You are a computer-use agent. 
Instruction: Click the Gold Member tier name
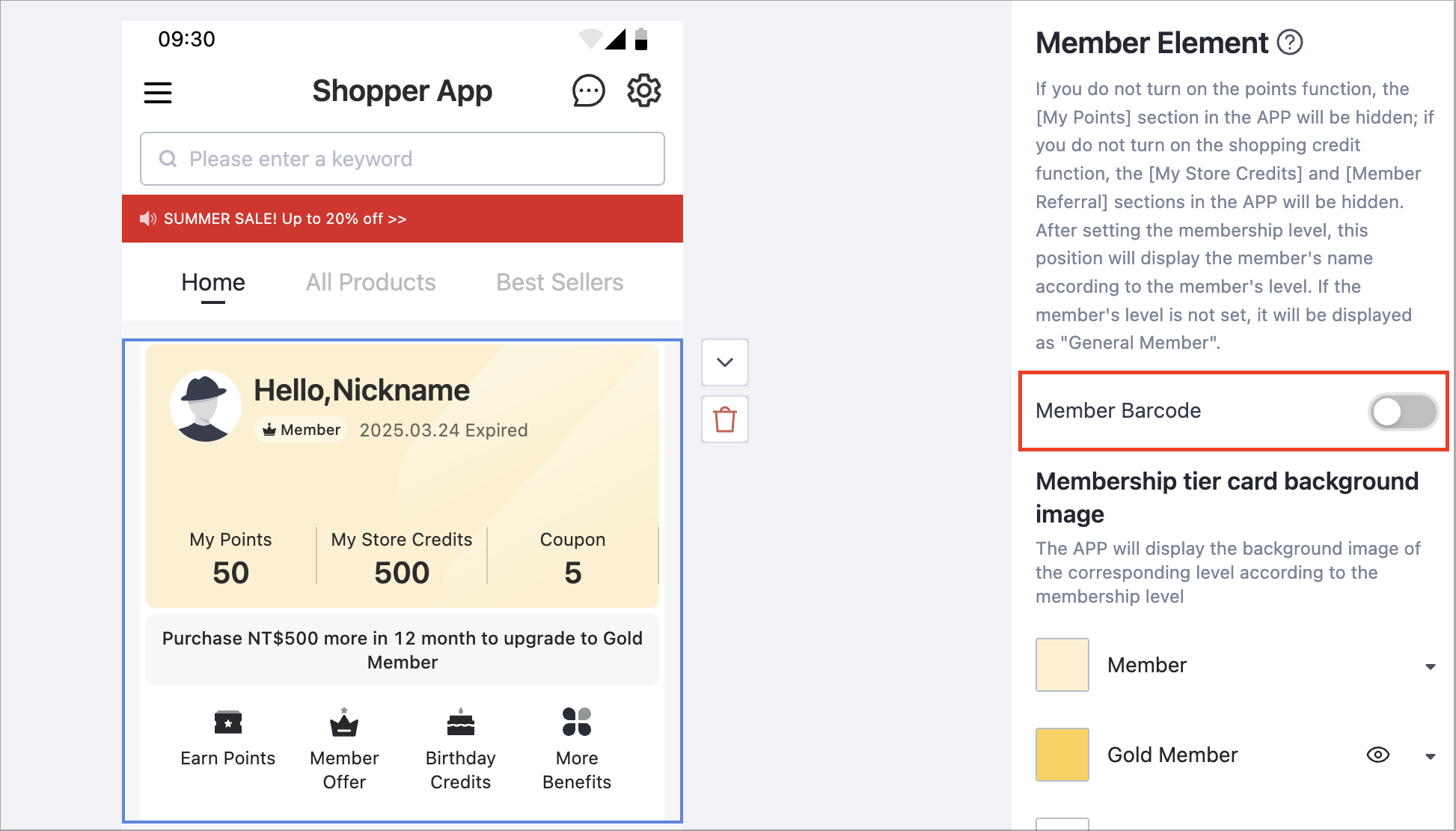tap(1172, 755)
